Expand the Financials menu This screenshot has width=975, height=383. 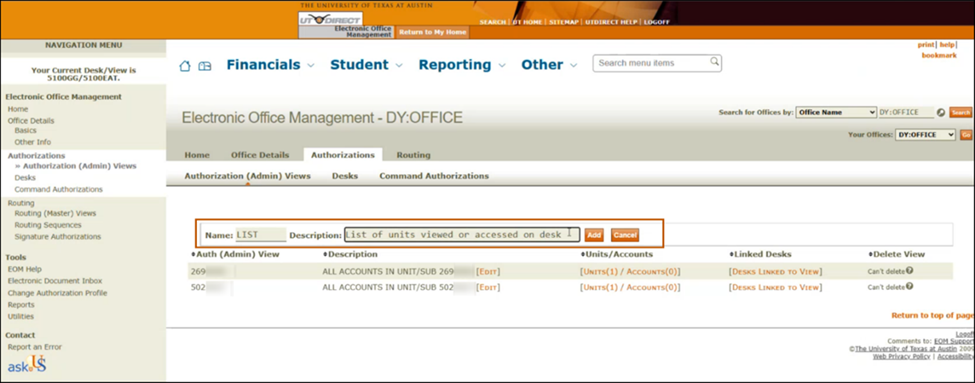(270, 65)
